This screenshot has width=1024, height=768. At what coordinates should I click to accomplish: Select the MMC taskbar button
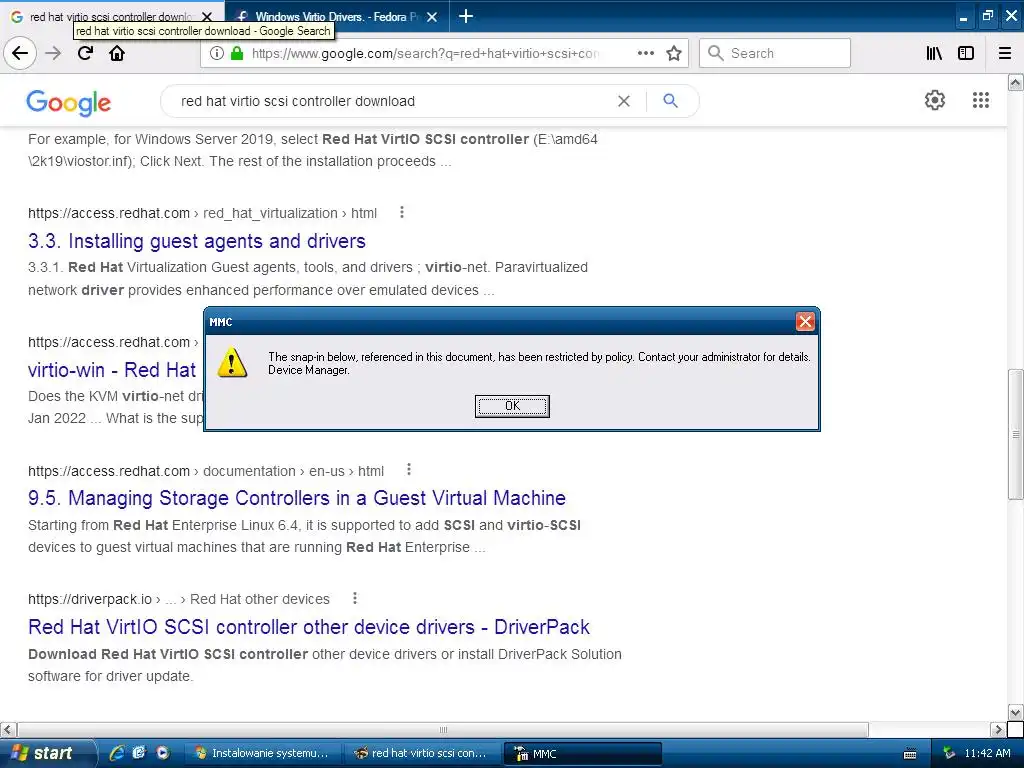[583, 754]
